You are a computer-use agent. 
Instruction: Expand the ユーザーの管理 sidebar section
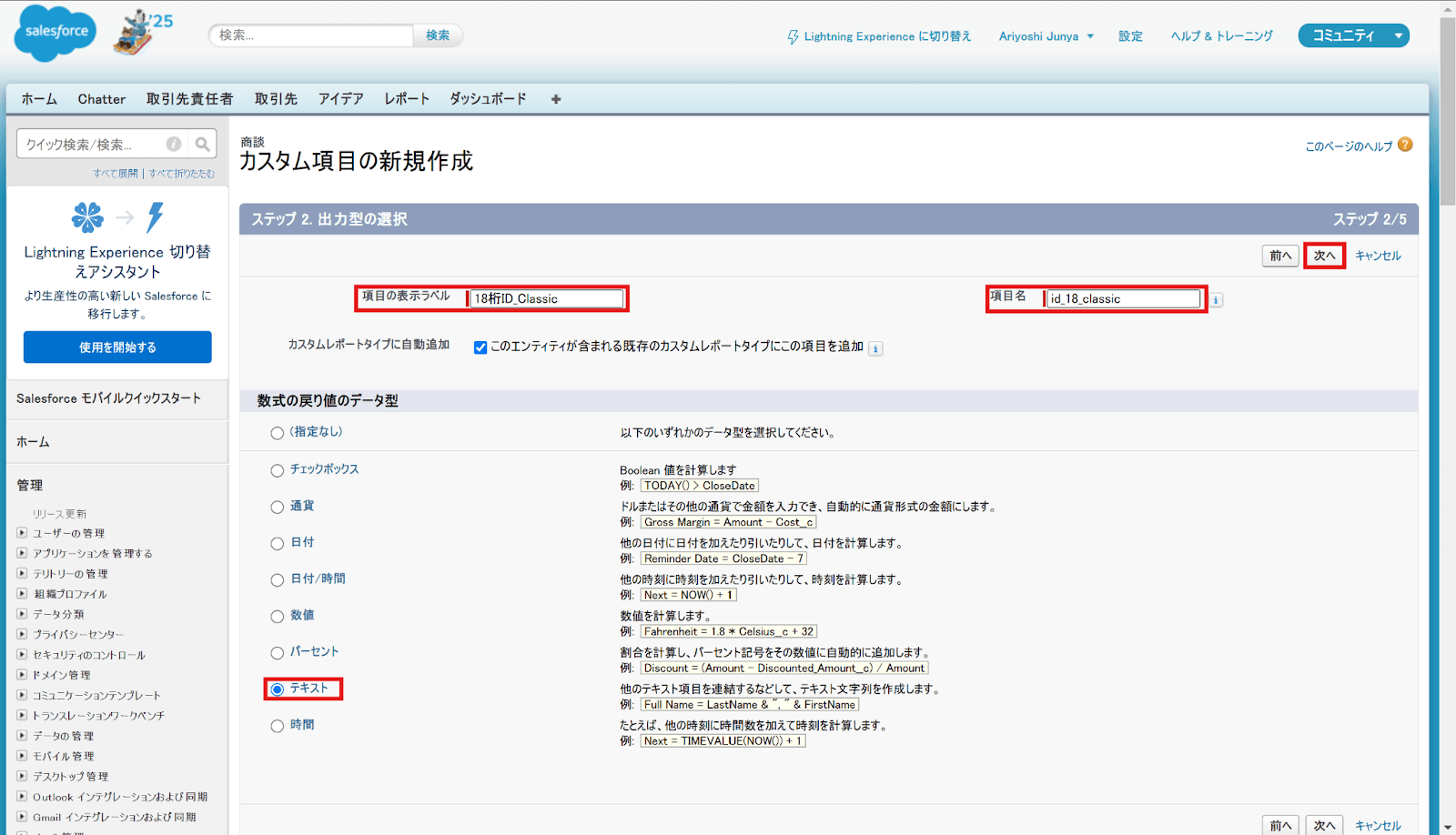click(x=23, y=533)
